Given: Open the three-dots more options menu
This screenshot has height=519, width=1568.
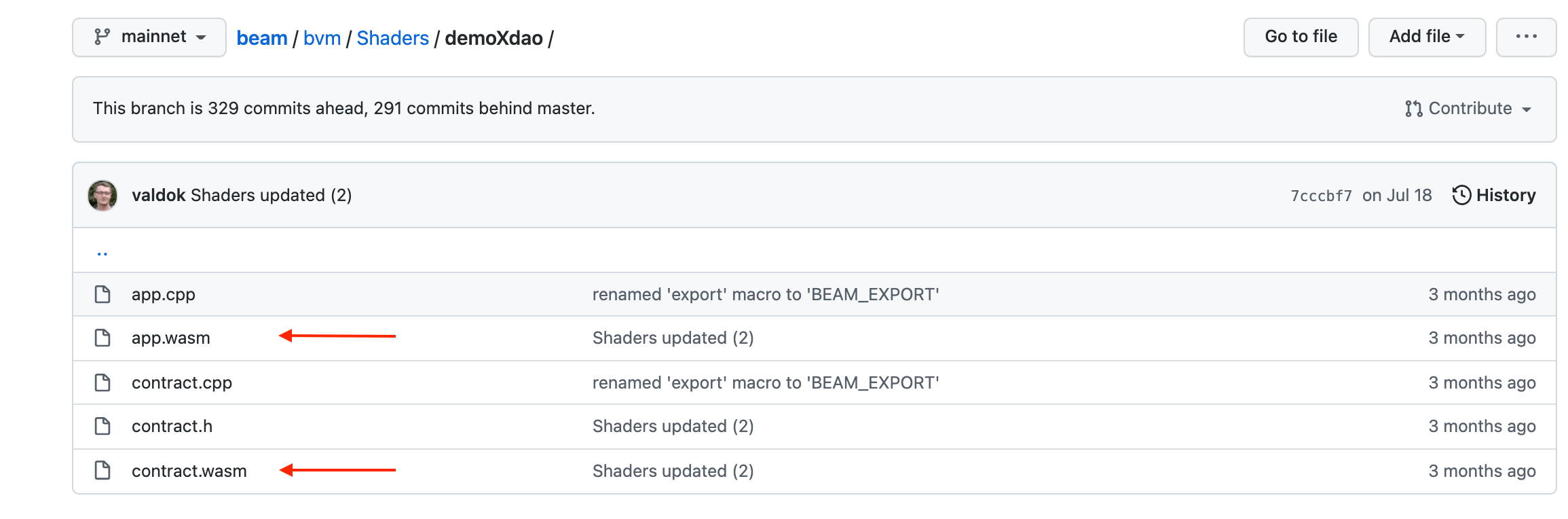Looking at the screenshot, I should [1526, 37].
